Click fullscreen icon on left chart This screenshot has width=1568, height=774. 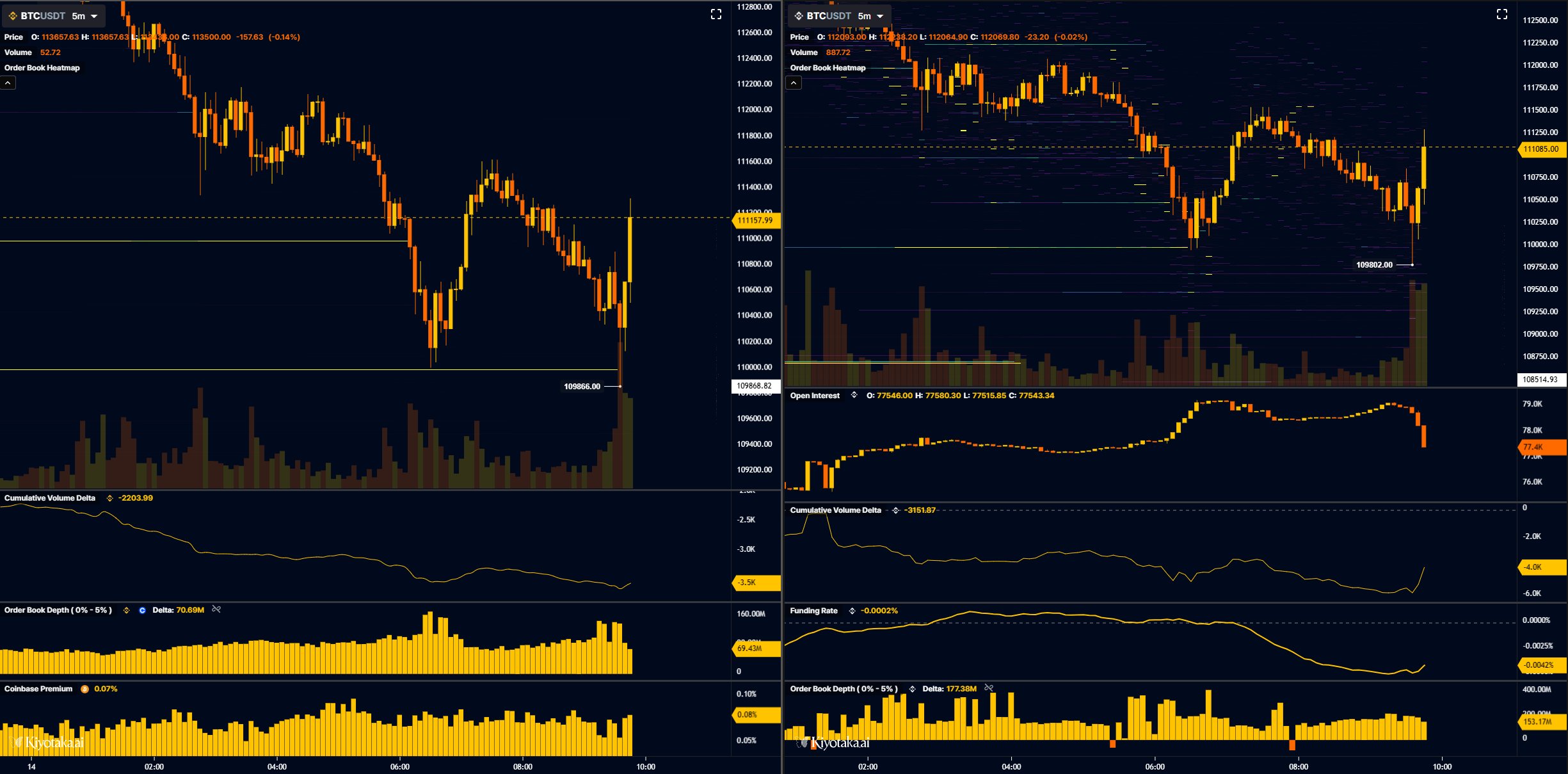pyautogui.click(x=716, y=14)
